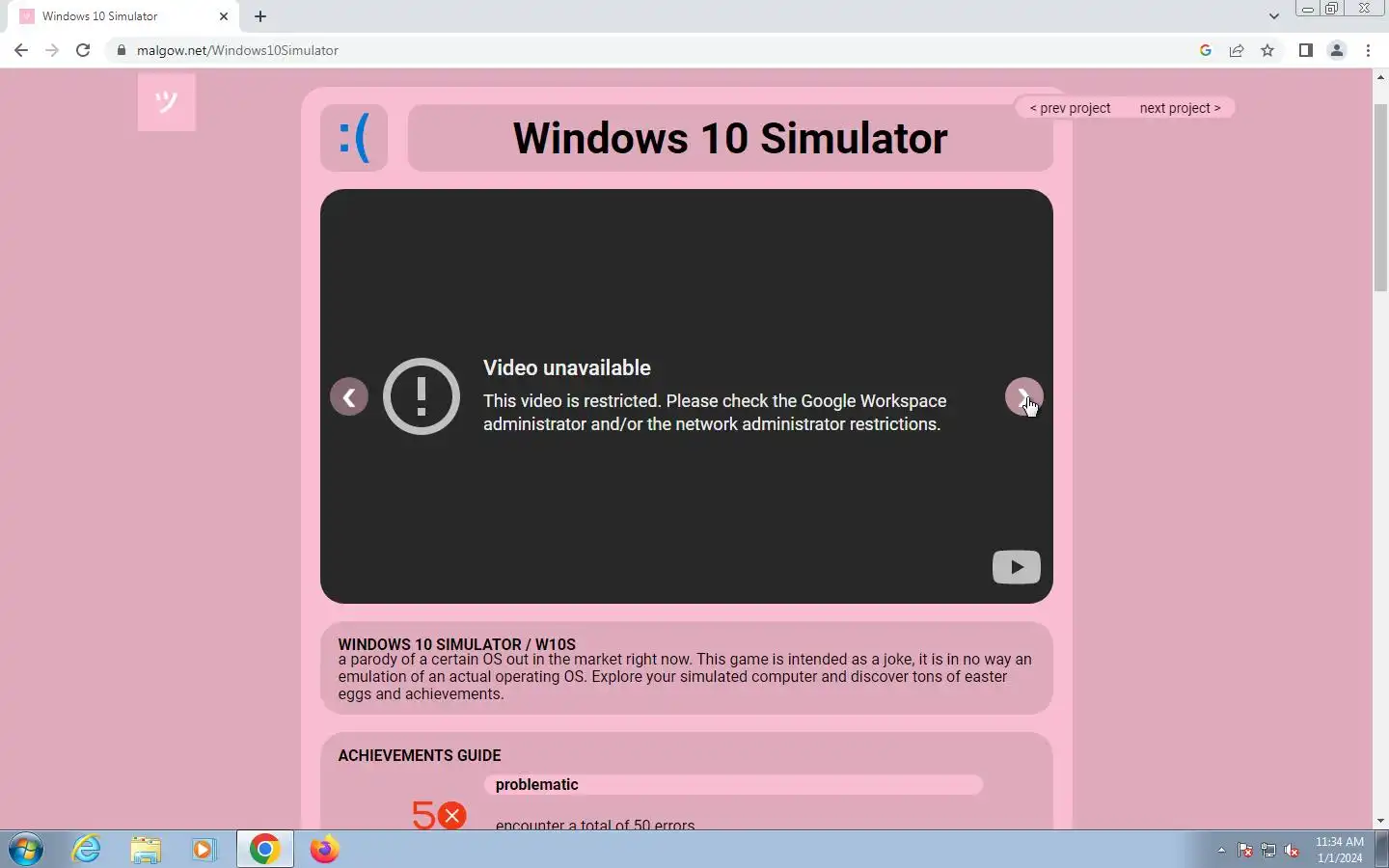Toggle the browser side panel
1389x868 pixels.
click(x=1306, y=50)
